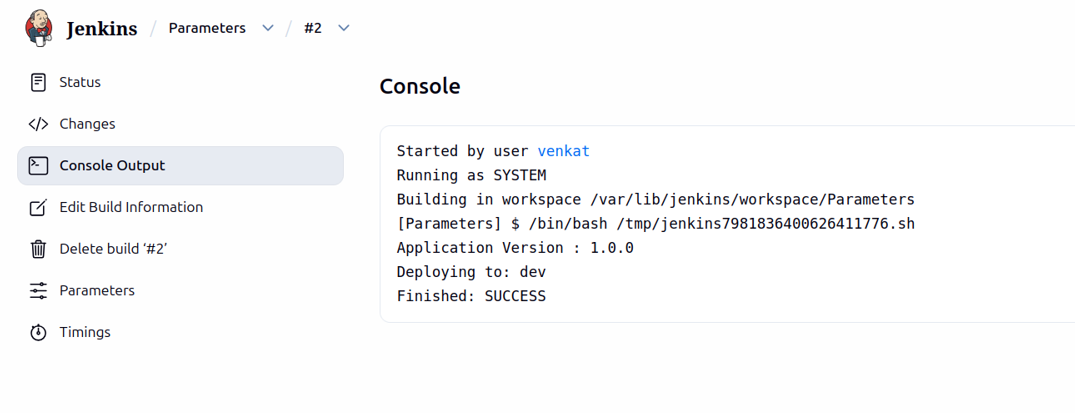Click the 'Started by user' text

(x=463, y=151)
